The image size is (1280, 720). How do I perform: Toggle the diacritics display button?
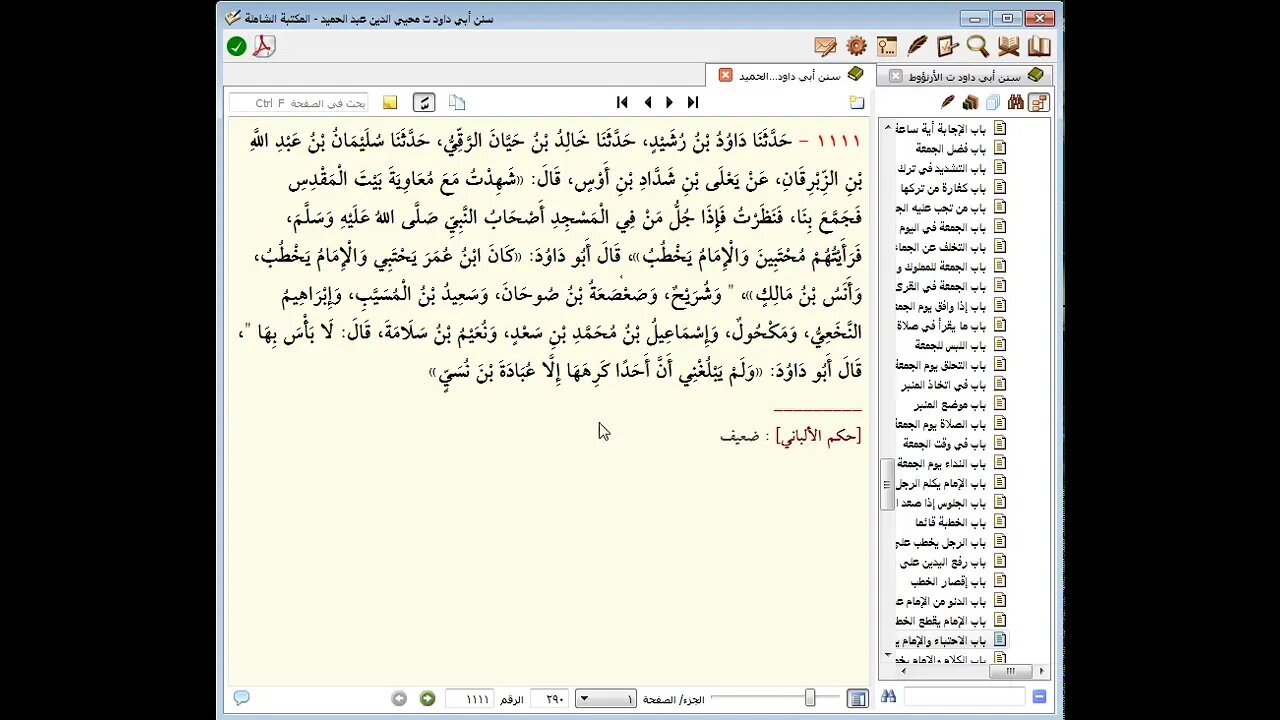pos(424,102)
